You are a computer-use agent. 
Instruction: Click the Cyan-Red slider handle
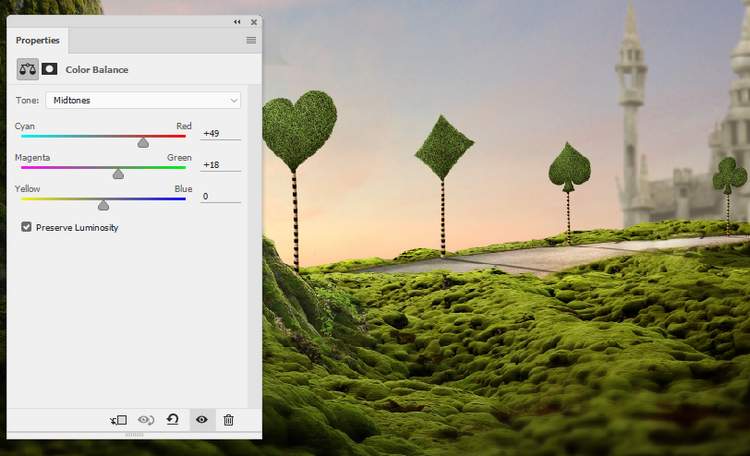click(x=143, y=143)
